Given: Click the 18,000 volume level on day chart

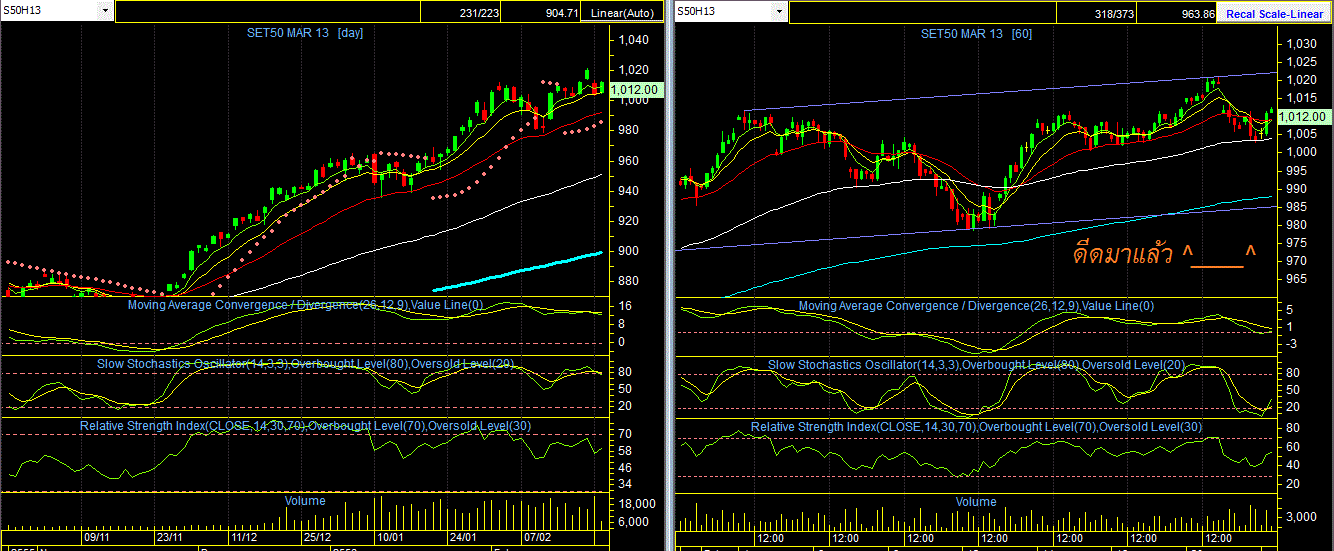Looking at the screenshot, I should [635, 503].
